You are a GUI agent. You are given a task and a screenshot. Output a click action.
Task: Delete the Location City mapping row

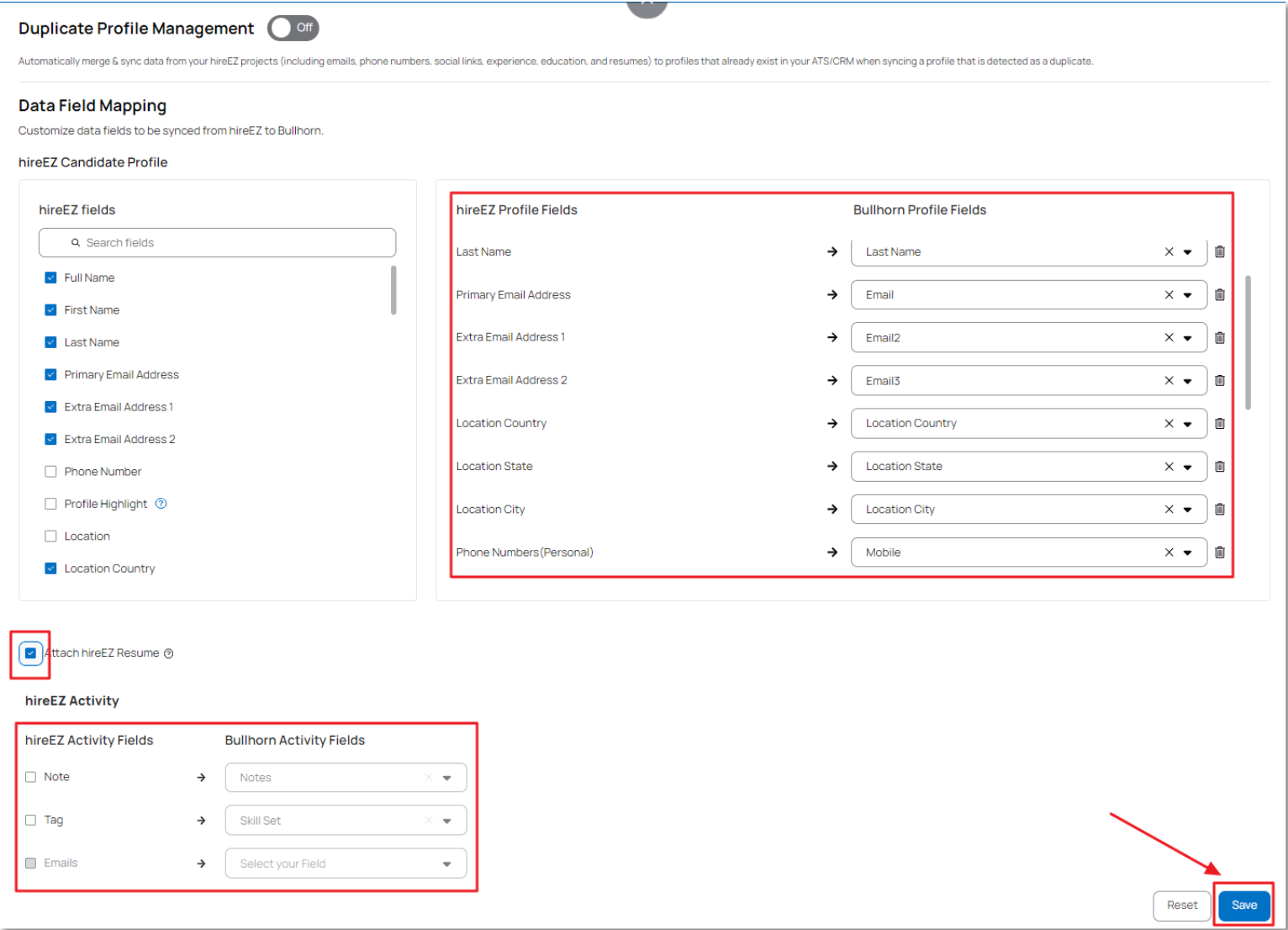(1220, 509)
